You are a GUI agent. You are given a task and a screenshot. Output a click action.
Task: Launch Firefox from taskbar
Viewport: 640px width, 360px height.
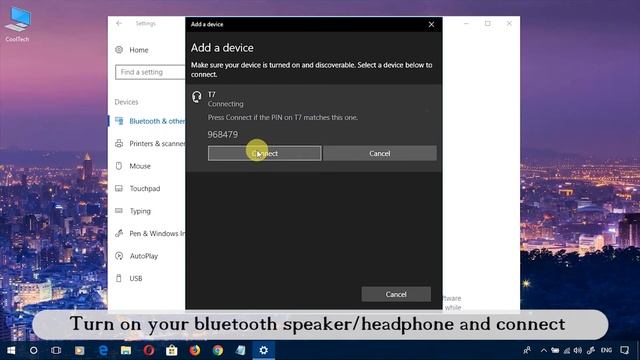tap(195, 350)
